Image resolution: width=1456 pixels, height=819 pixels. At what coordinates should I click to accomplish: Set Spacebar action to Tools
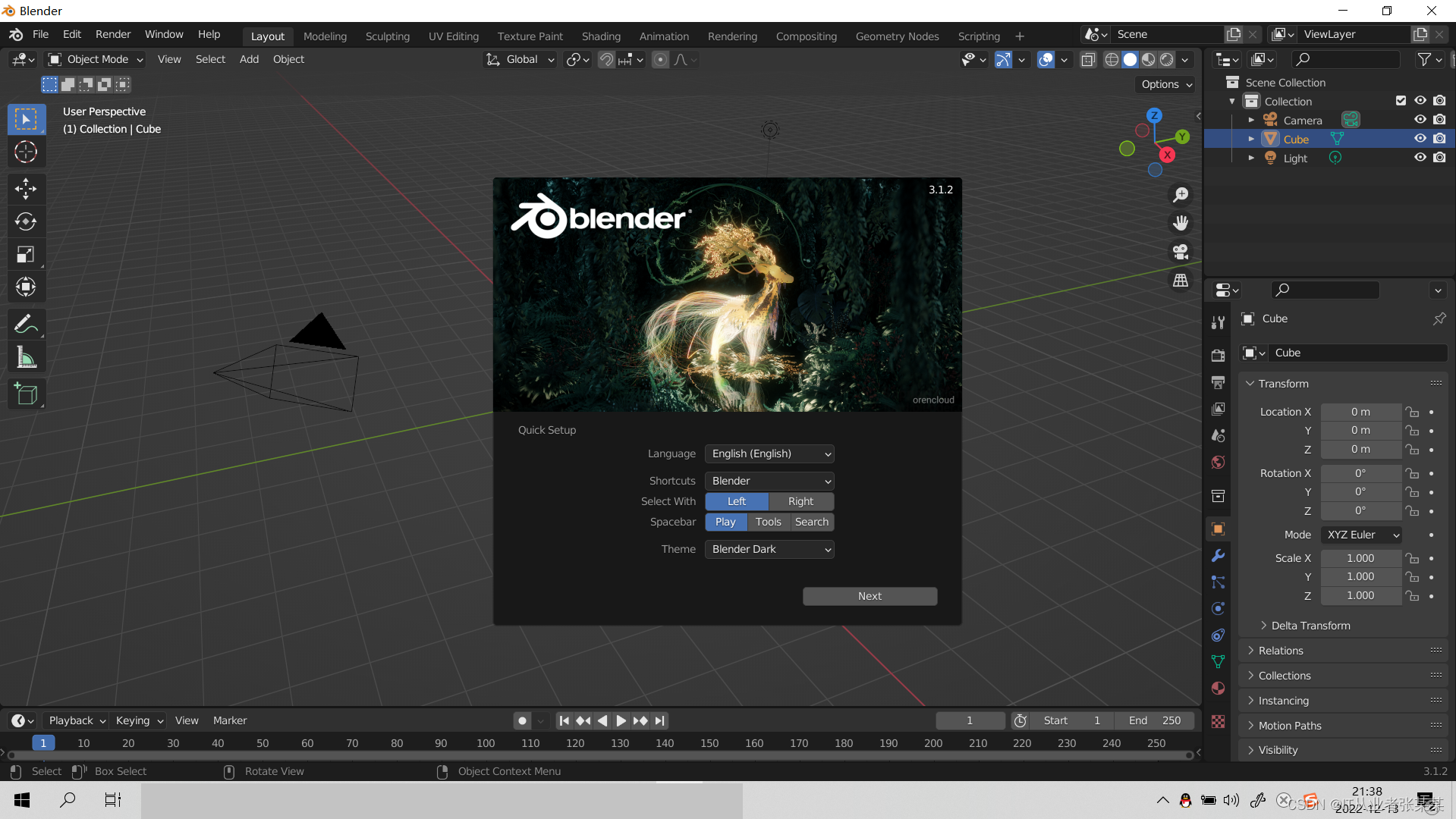click(x=768, y=522)
